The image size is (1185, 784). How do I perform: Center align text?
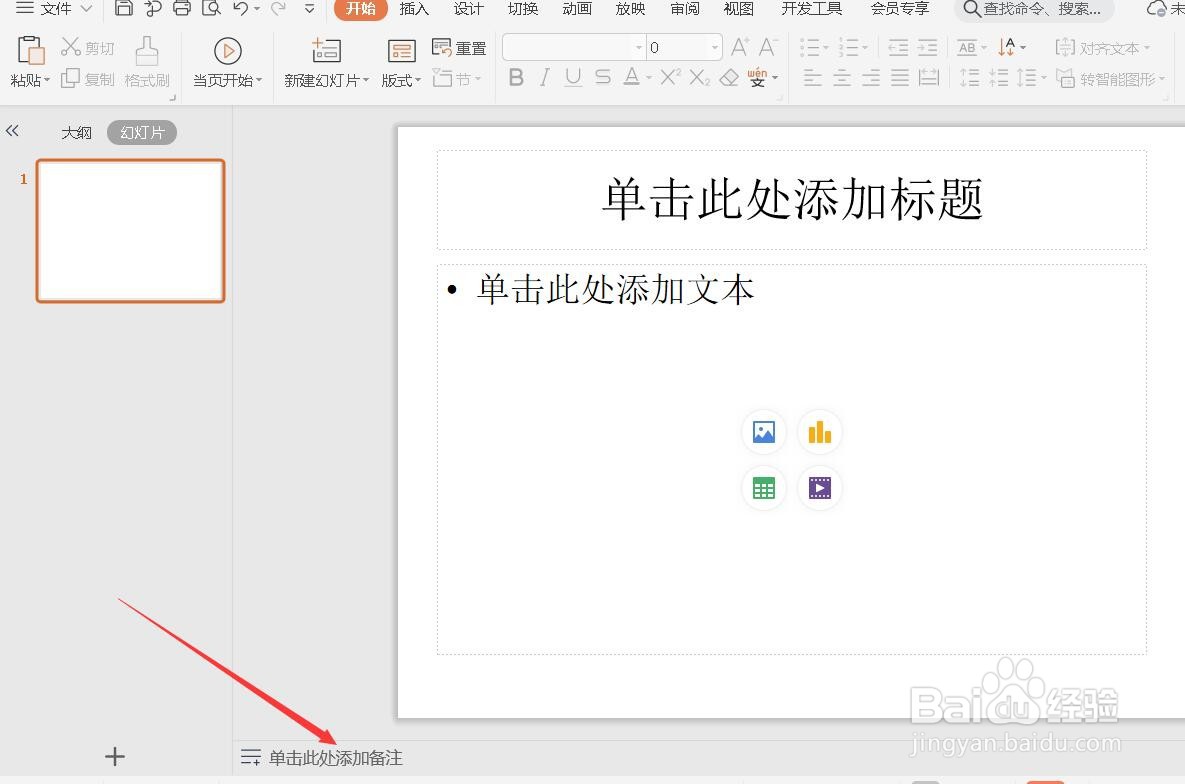click(x=842, y=78)
